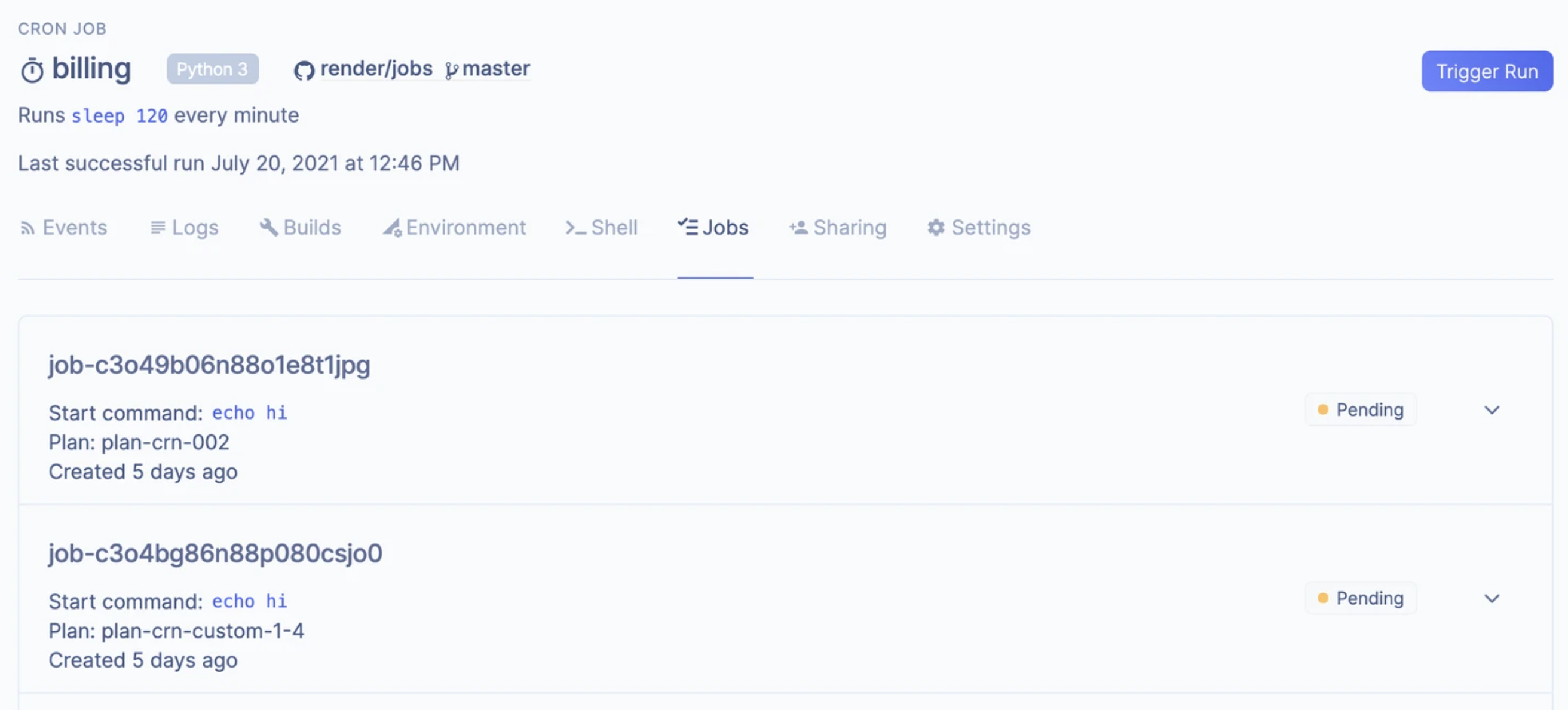The width and height of the screenshot is (1568, 710).
Task: Open the Sharing tab
Action: 838,227
